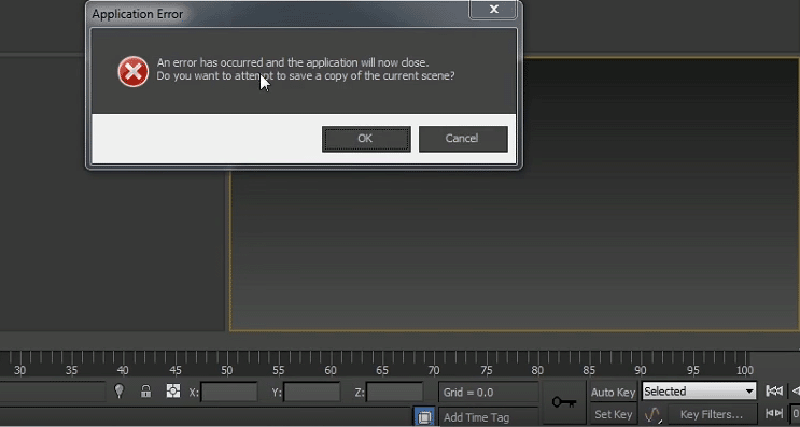Click the X coordinate input field
The width and height of the screenshot is (800, 427).
tap(229, 392)
